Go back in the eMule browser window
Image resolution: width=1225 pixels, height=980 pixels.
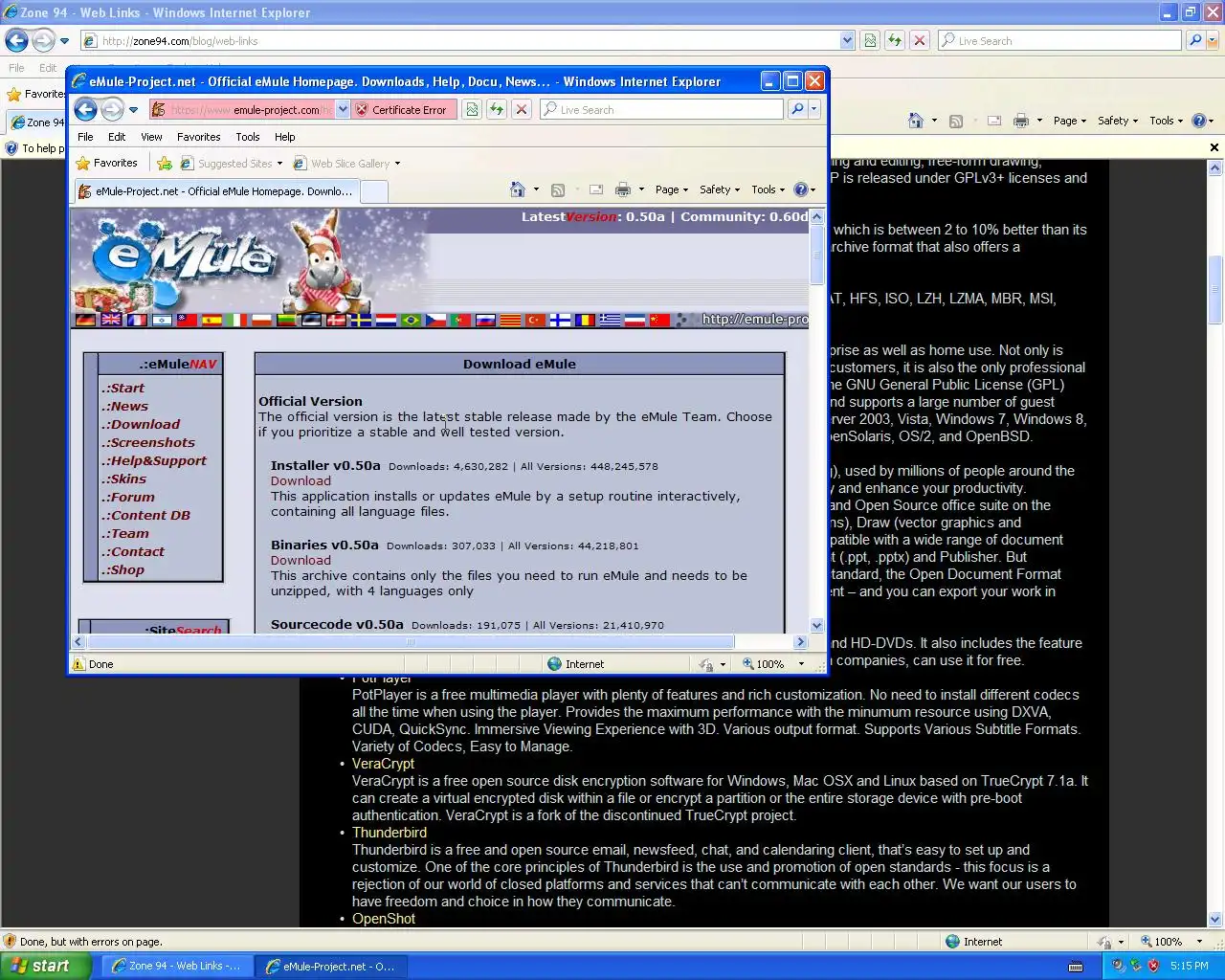pos(85,109)
